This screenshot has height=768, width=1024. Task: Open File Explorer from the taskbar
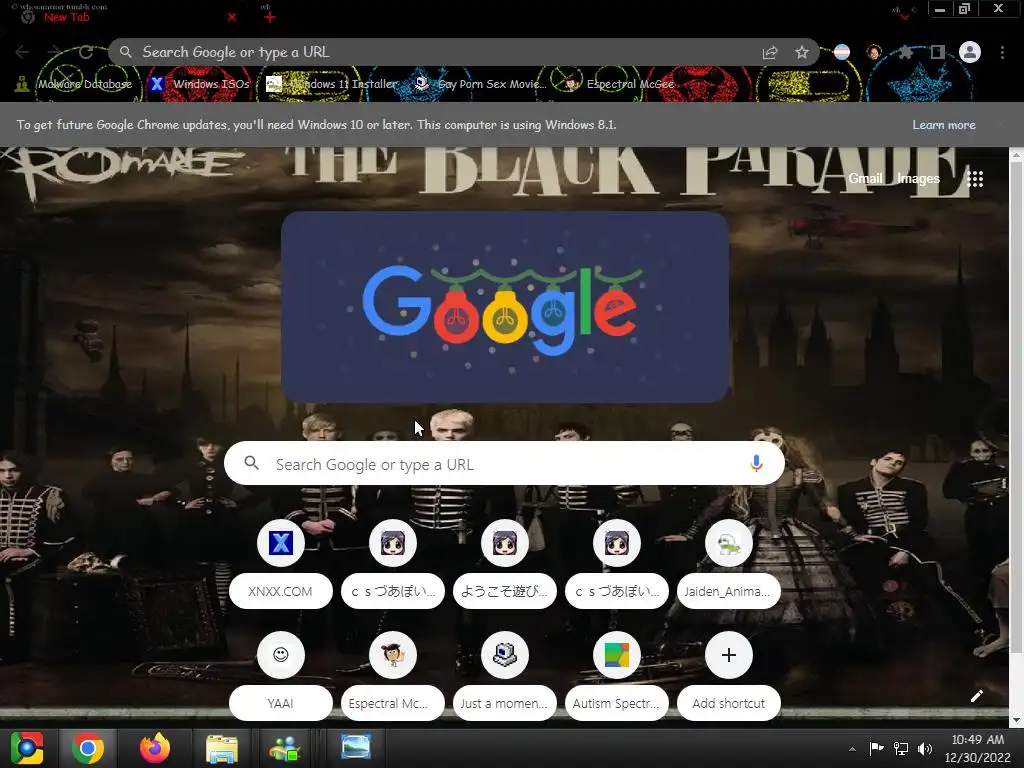coord(222,748)
